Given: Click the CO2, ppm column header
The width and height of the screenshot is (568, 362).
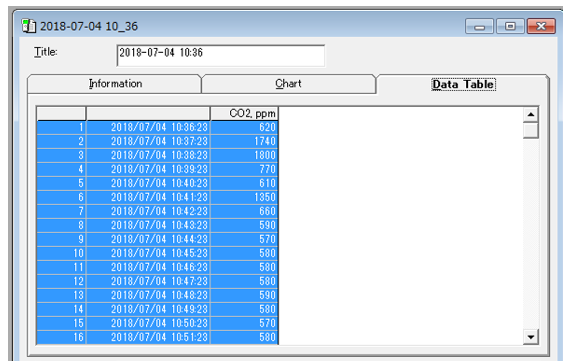Looking at the screenshot, I should click(244, 114).
